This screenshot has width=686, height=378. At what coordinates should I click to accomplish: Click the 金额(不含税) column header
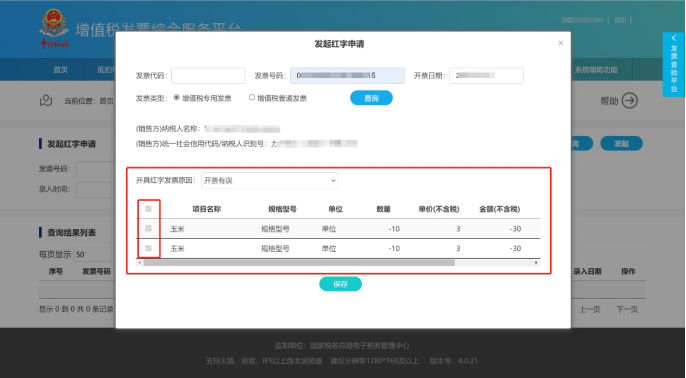click(500, 209)
